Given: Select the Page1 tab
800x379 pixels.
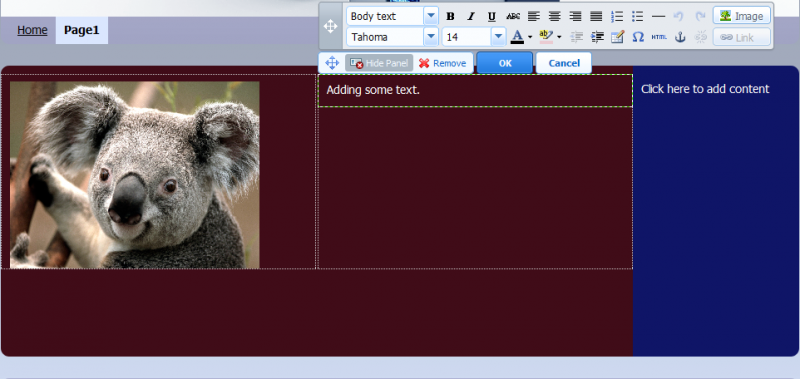Looking at the screenshot, I should coord(82,30).
